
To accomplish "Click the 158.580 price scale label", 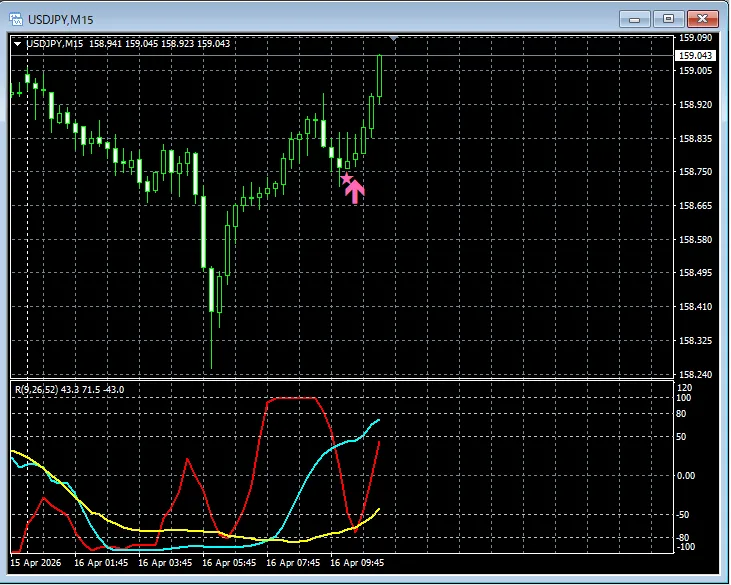I will (696, 240).
